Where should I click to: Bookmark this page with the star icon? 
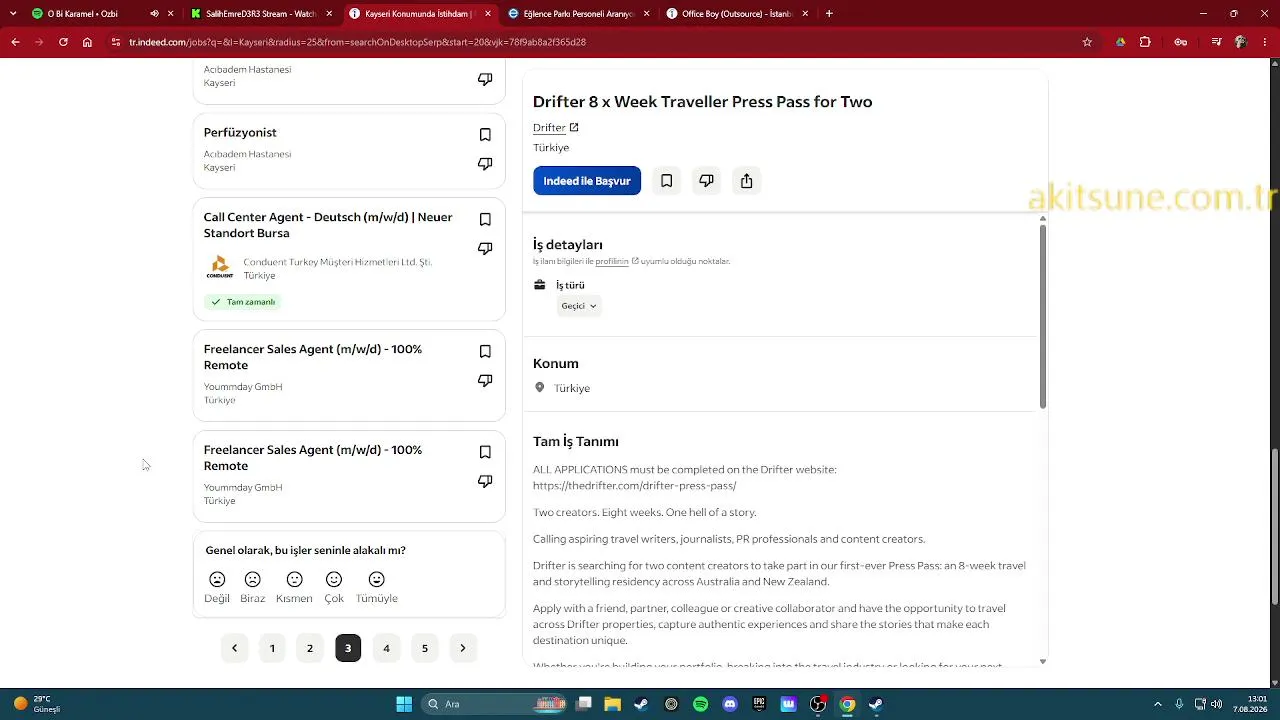tap(1087, 42)
